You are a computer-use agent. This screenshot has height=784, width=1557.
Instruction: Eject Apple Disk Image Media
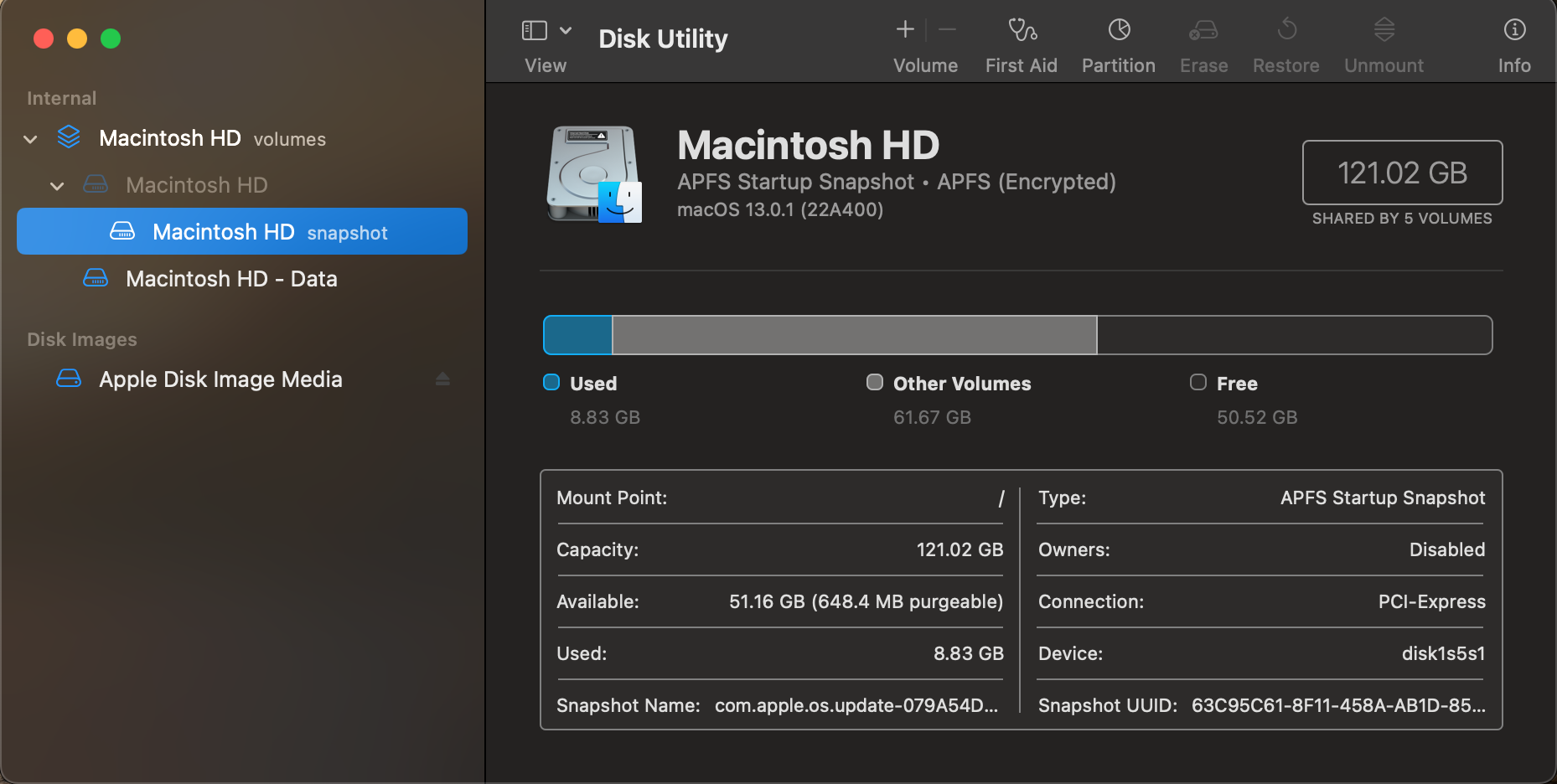click(442, 379)
